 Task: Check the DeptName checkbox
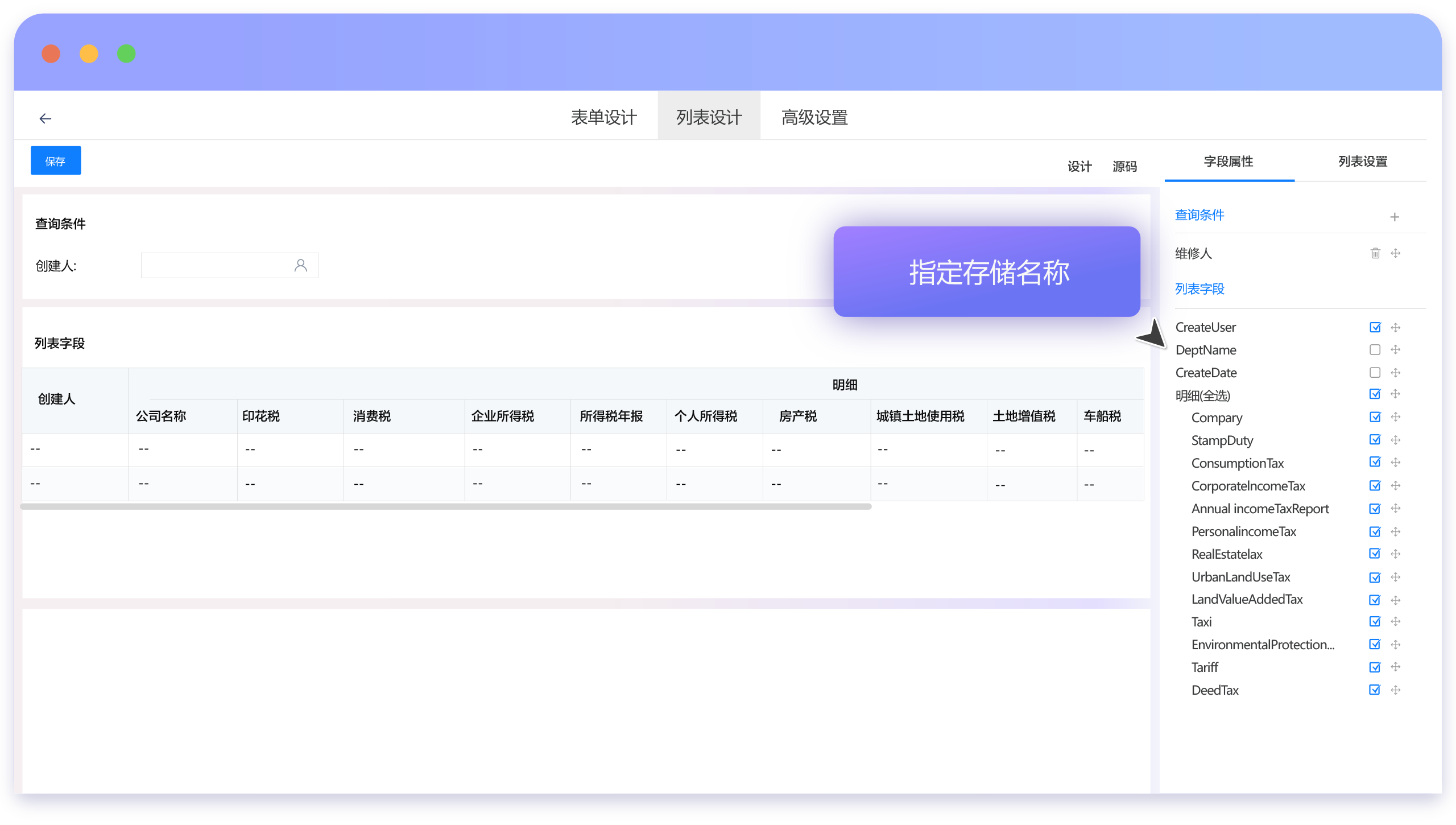[1375, 349]
